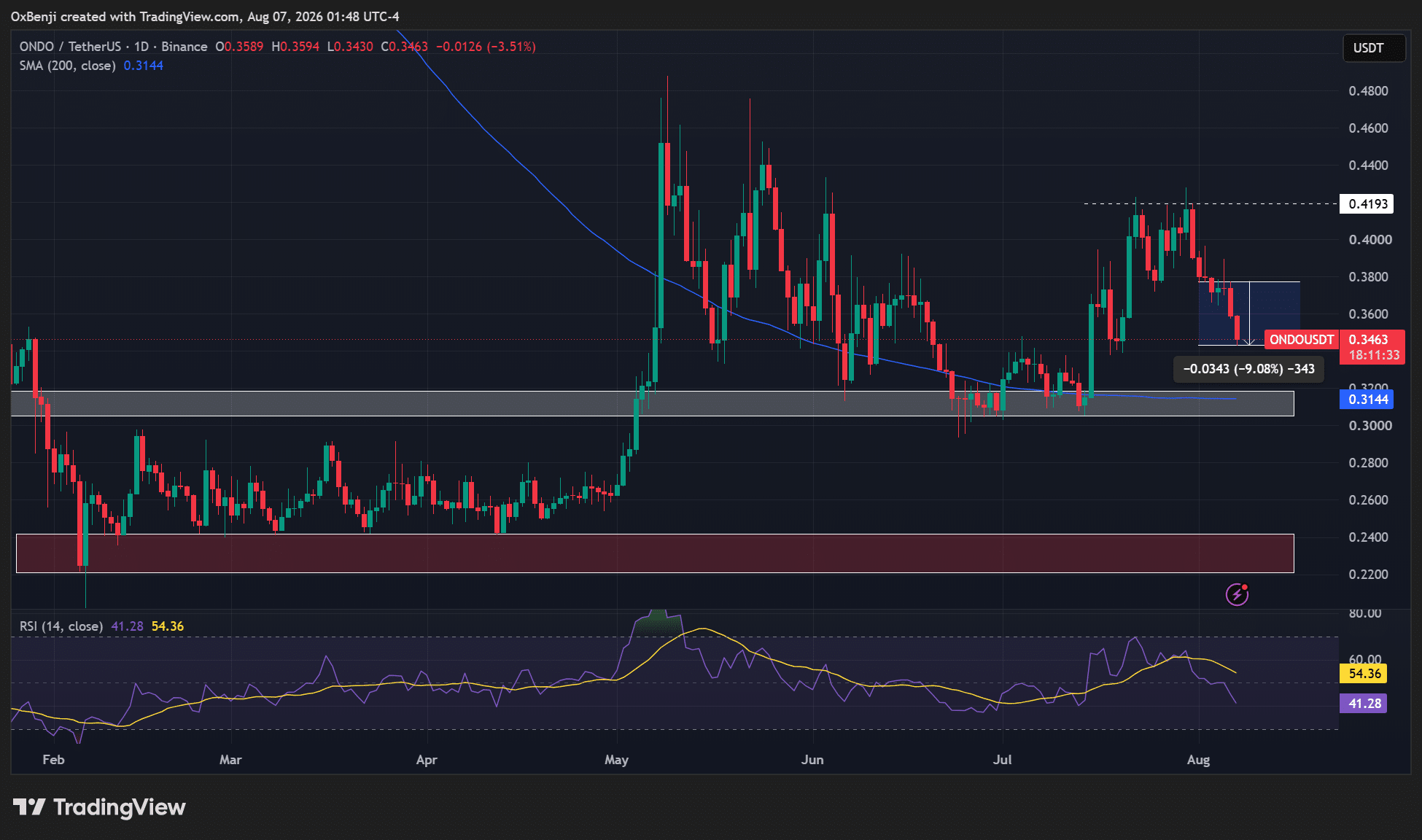
Task: Click the May label on time axis
Action: coord(616,760)
